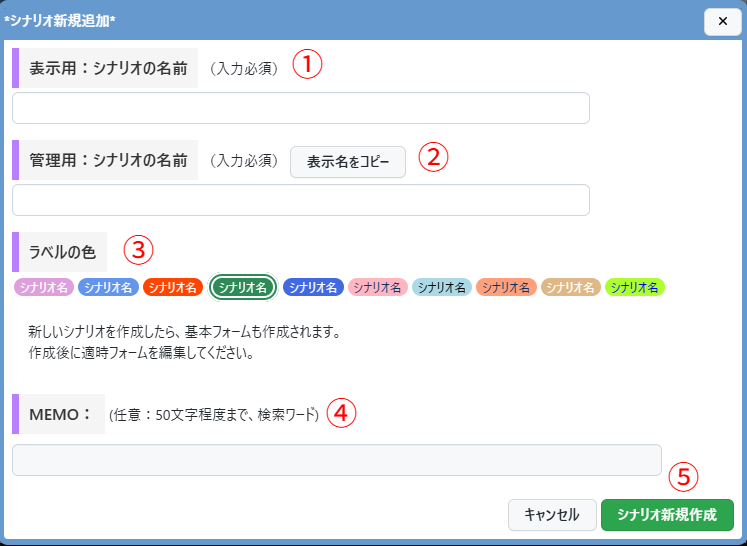Viewport: 747px width, 546px height.
Task: Select the light purple シナリオ名 label color
Action: (43, 287)
